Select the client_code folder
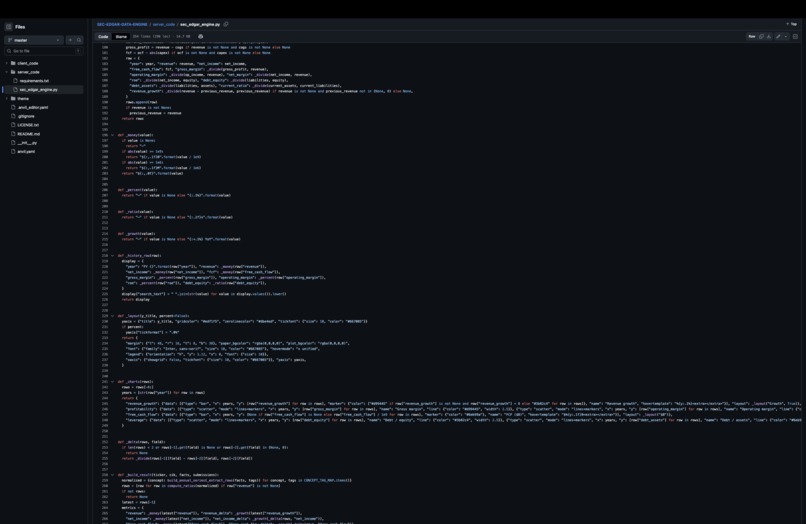 (x=28, y=63)
